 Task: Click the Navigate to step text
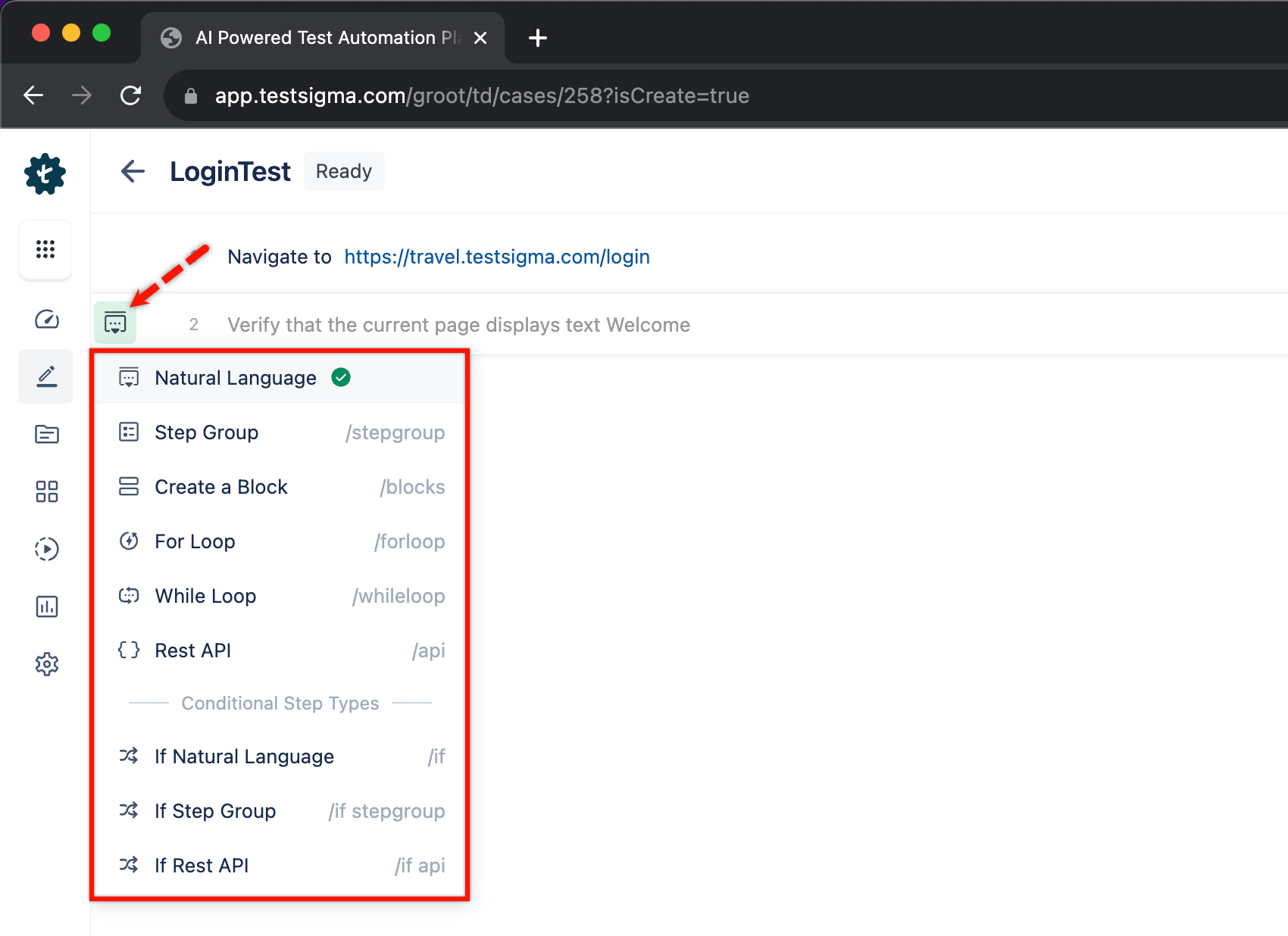pyautogui.click(x=280, y=257)
